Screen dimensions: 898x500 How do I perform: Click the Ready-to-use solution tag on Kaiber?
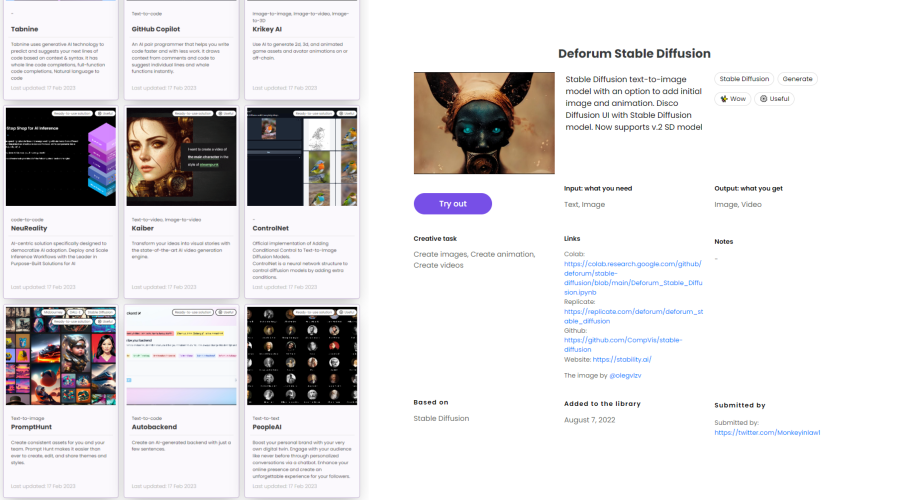tap(193, 113)
